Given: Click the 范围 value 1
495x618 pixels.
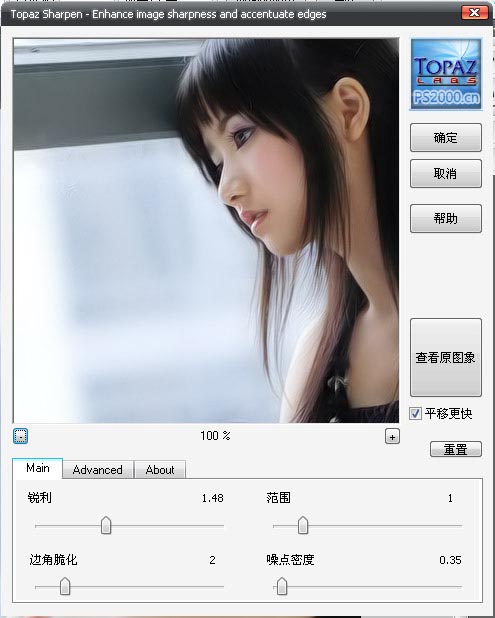Looking at the screenshot, I should coord(450,498).
